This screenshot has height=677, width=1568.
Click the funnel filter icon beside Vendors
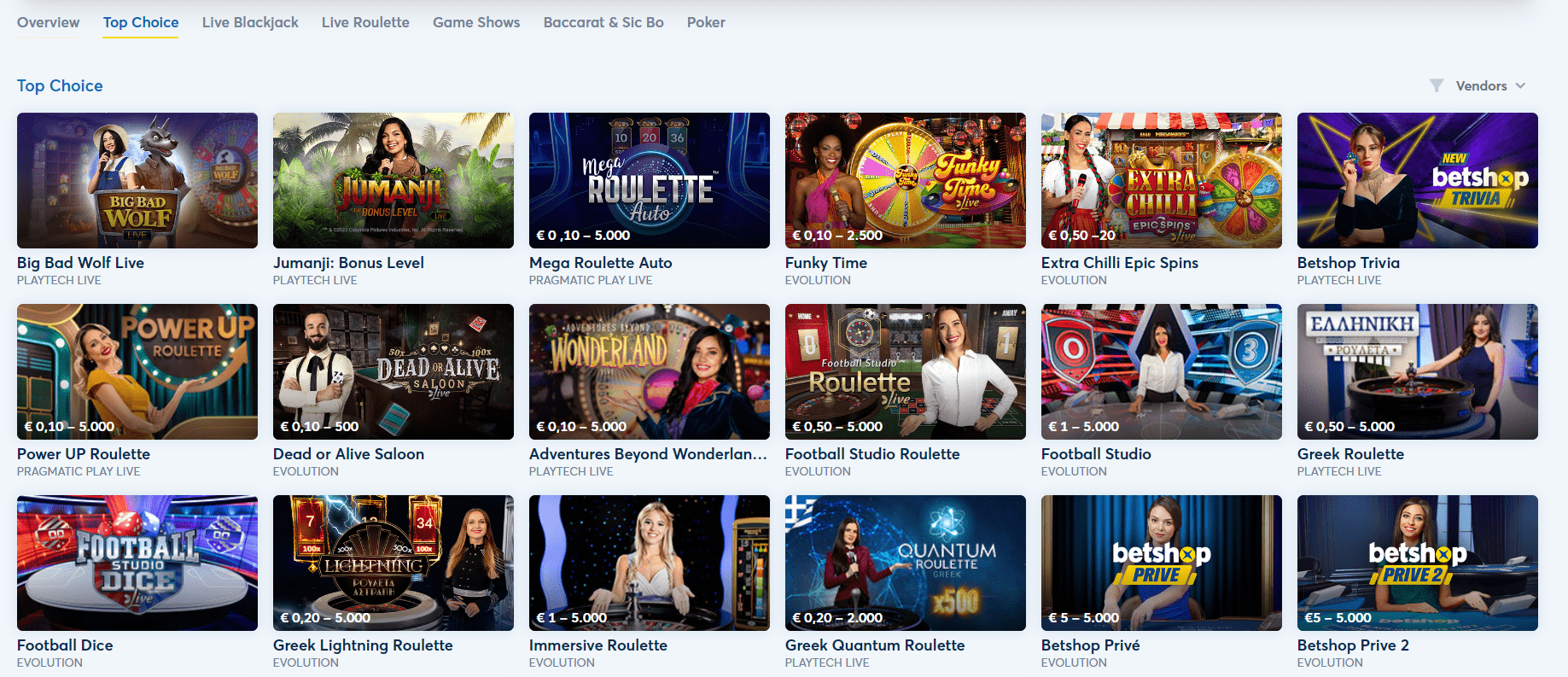[1437, 85]
